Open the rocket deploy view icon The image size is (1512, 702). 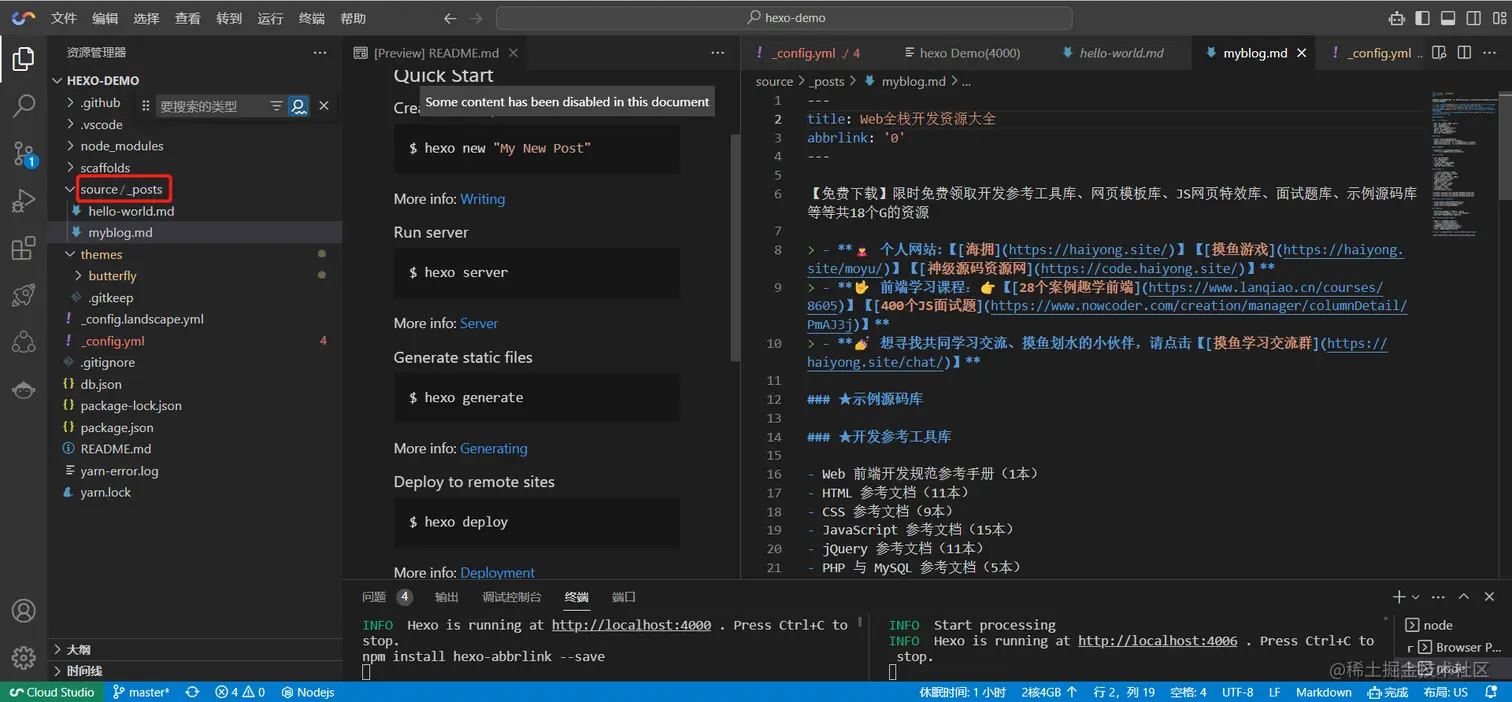pos(23,295)
